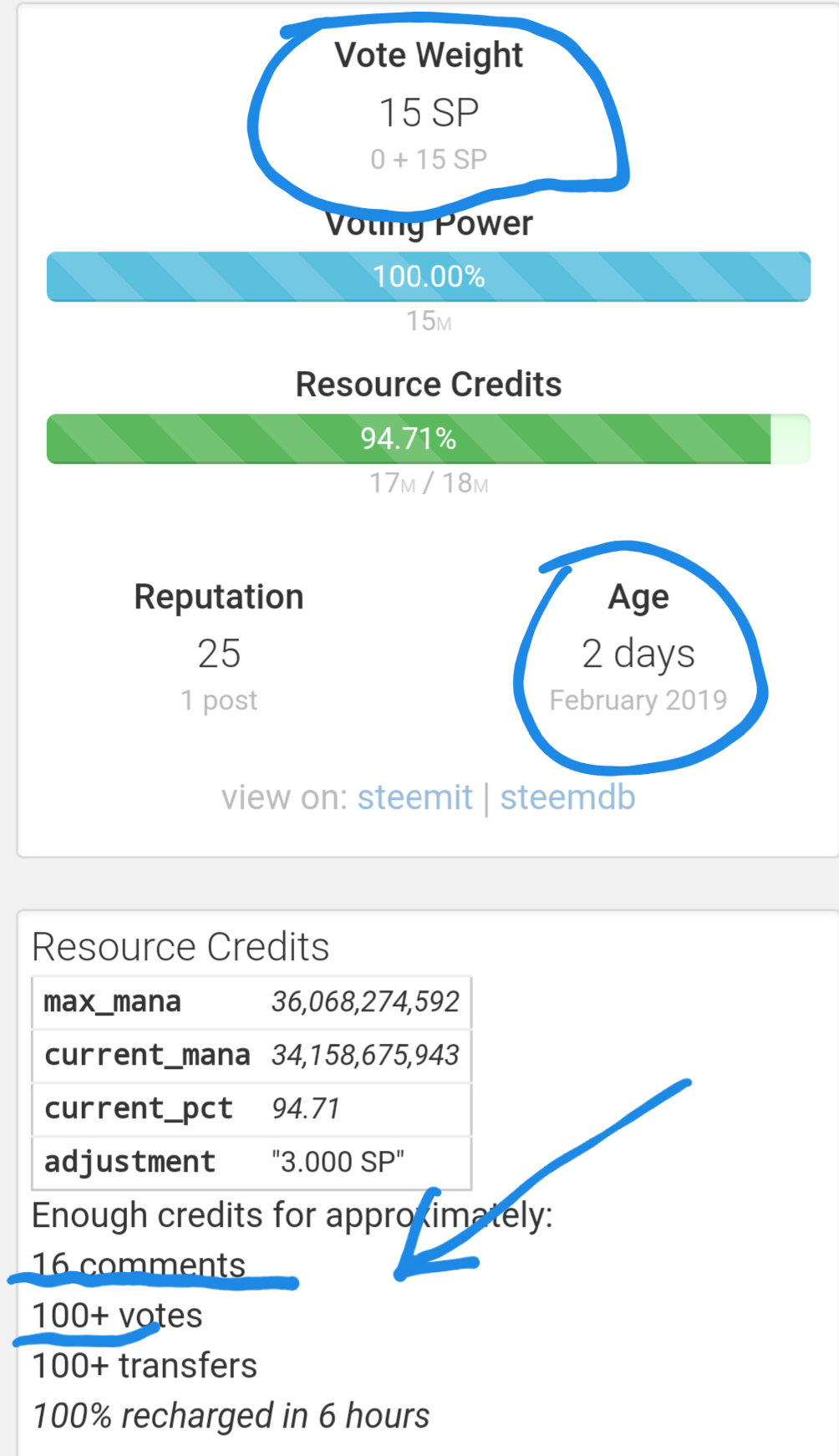
Task: Click the max_mana table row
Action: pyautogui.click(x=251, y=1002)
